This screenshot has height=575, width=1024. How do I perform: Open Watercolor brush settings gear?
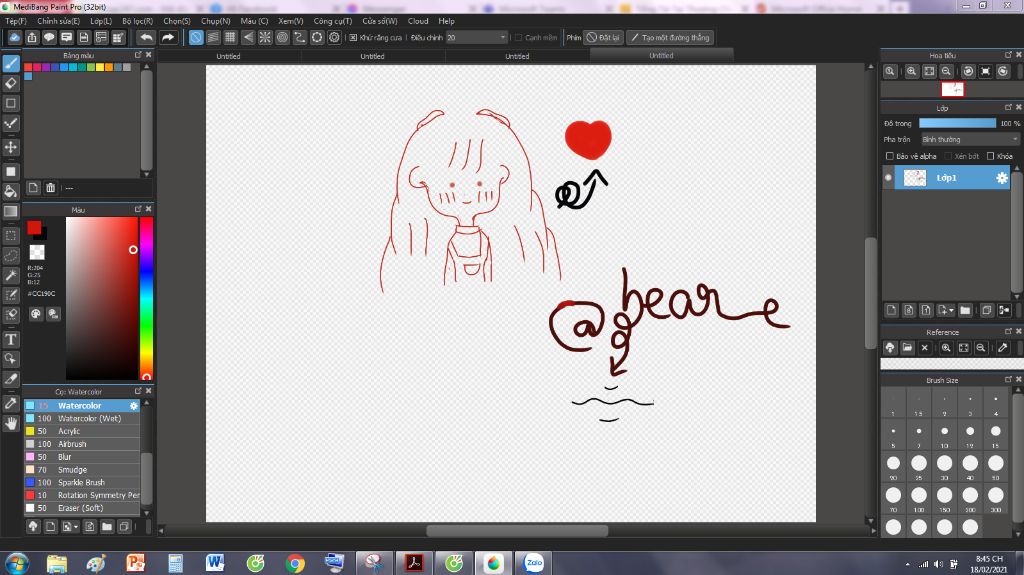pyautogui.click(x=134, y=406)
